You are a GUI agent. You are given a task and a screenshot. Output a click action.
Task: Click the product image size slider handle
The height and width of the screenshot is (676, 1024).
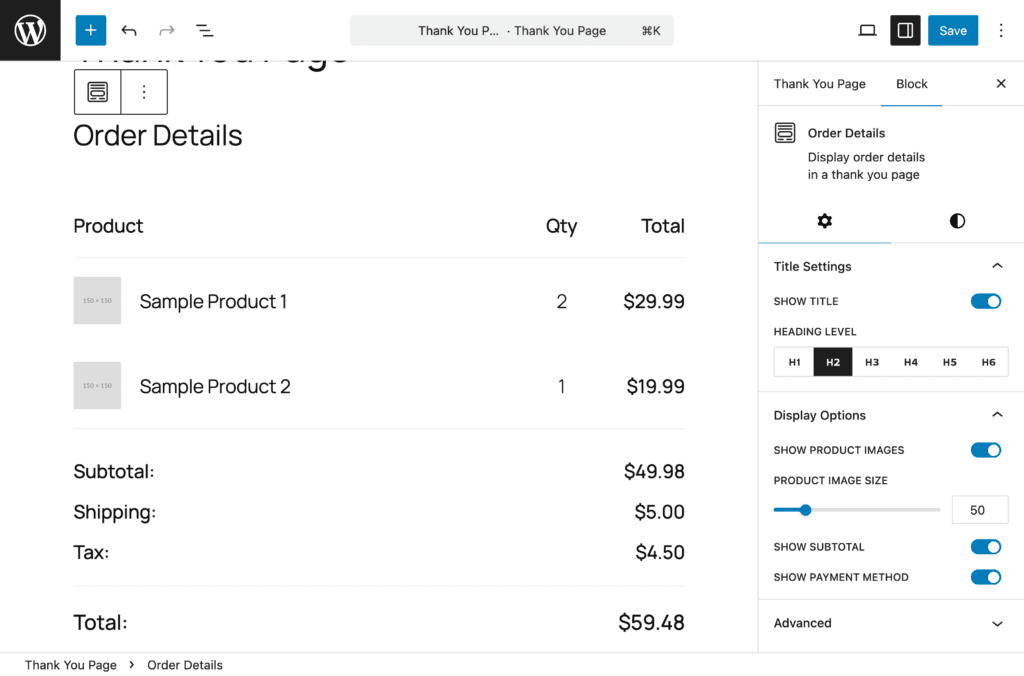click(805, 510)
